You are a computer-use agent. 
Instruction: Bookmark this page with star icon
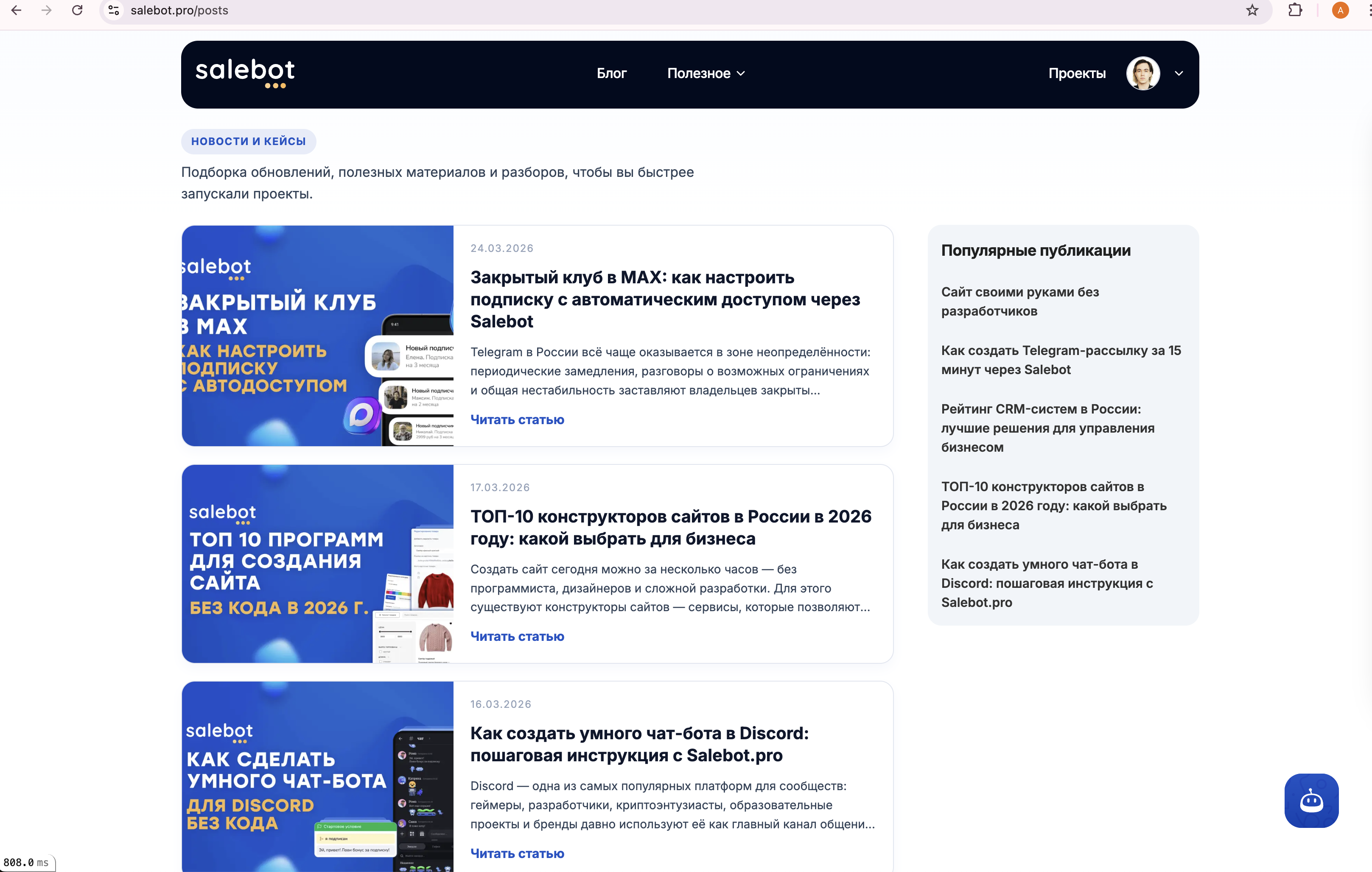click(x=1252, y=10)
